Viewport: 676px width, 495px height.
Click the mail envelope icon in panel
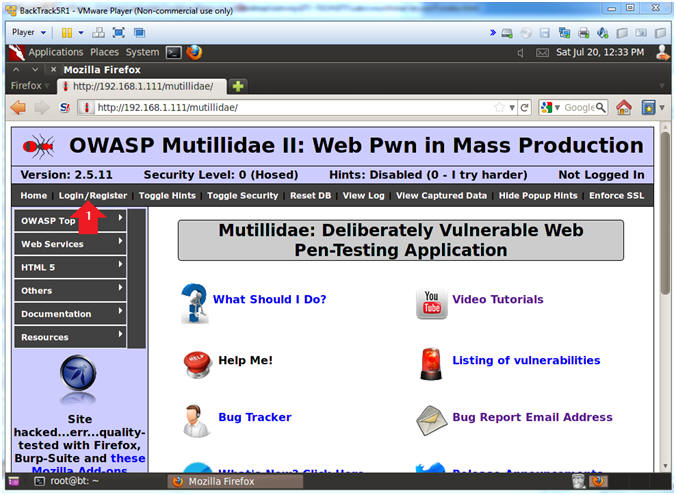pos(542,53)
